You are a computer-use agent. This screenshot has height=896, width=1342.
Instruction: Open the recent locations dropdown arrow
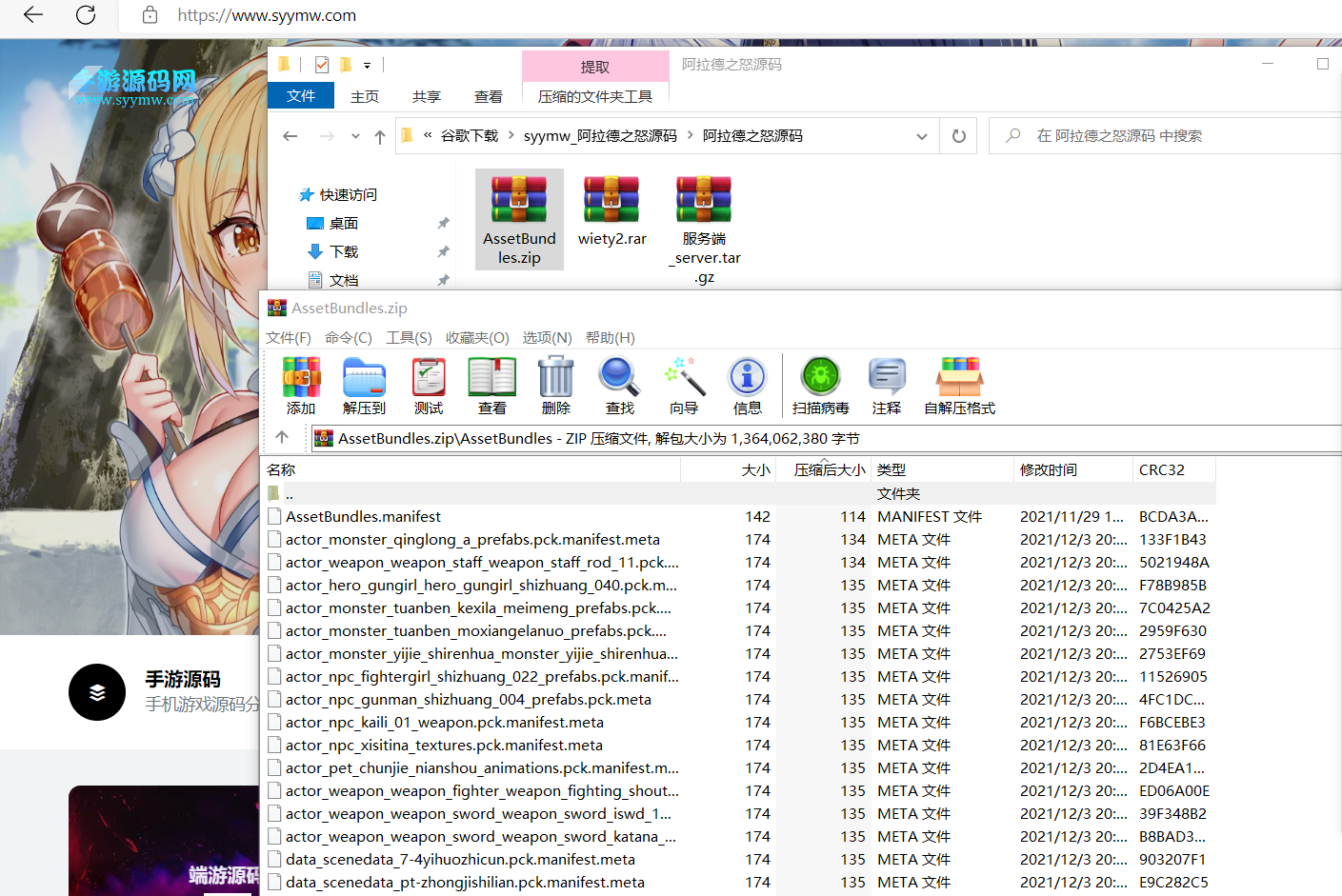[x=355, y=136]
